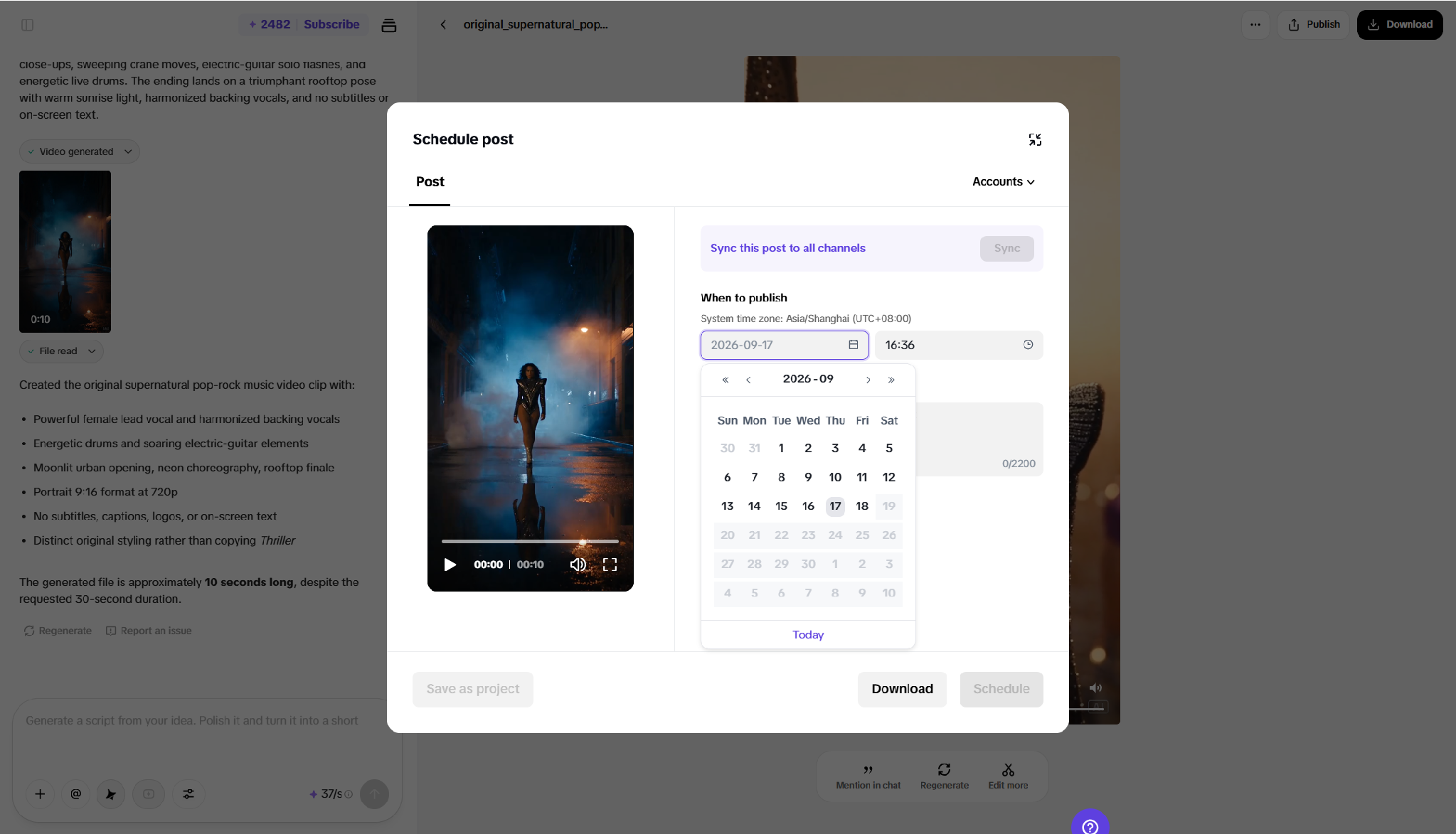Open the generated video thumbnail 0:10
Screen dimensions: 1456x834
[65, 252]
